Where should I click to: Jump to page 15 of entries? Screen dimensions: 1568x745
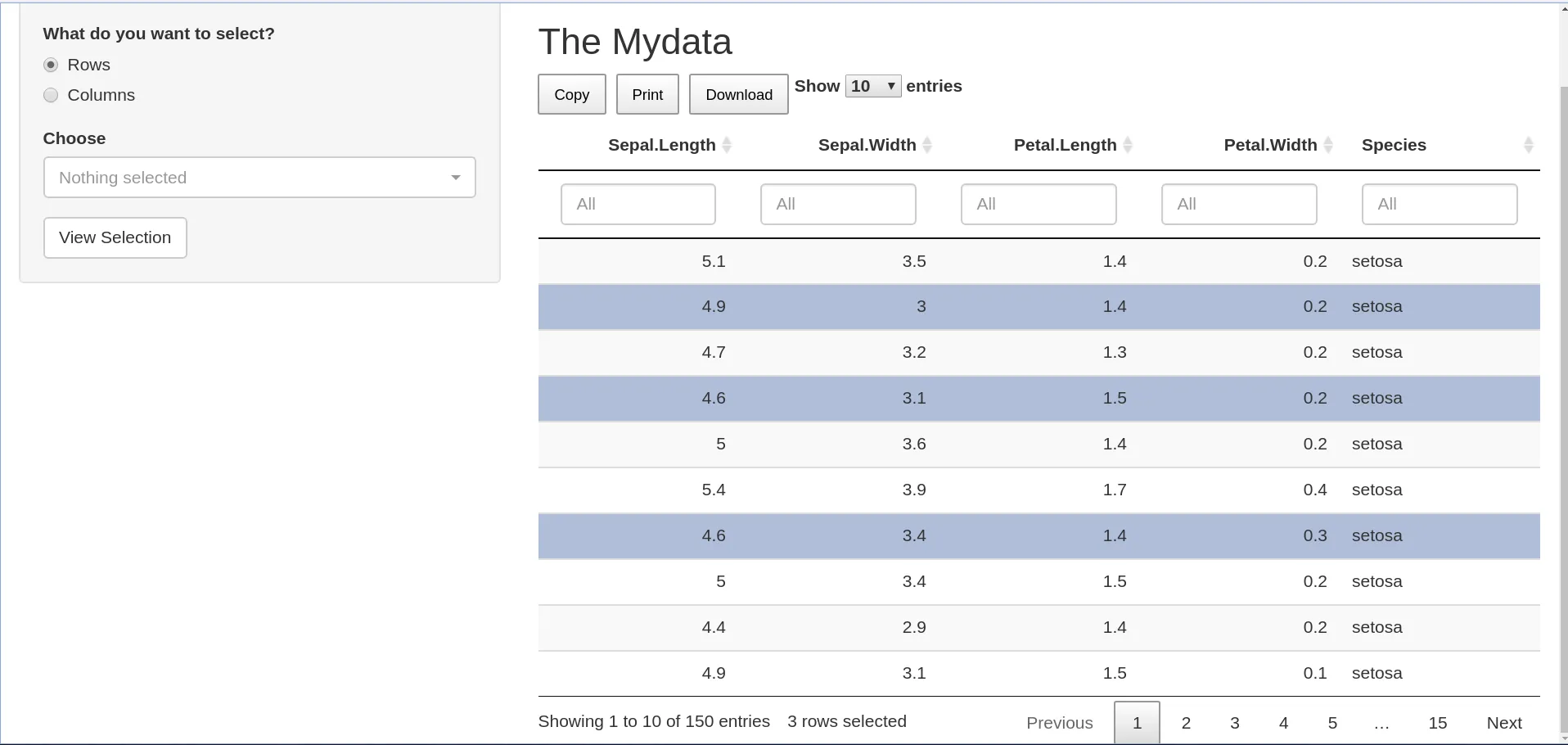[1437, 723]
